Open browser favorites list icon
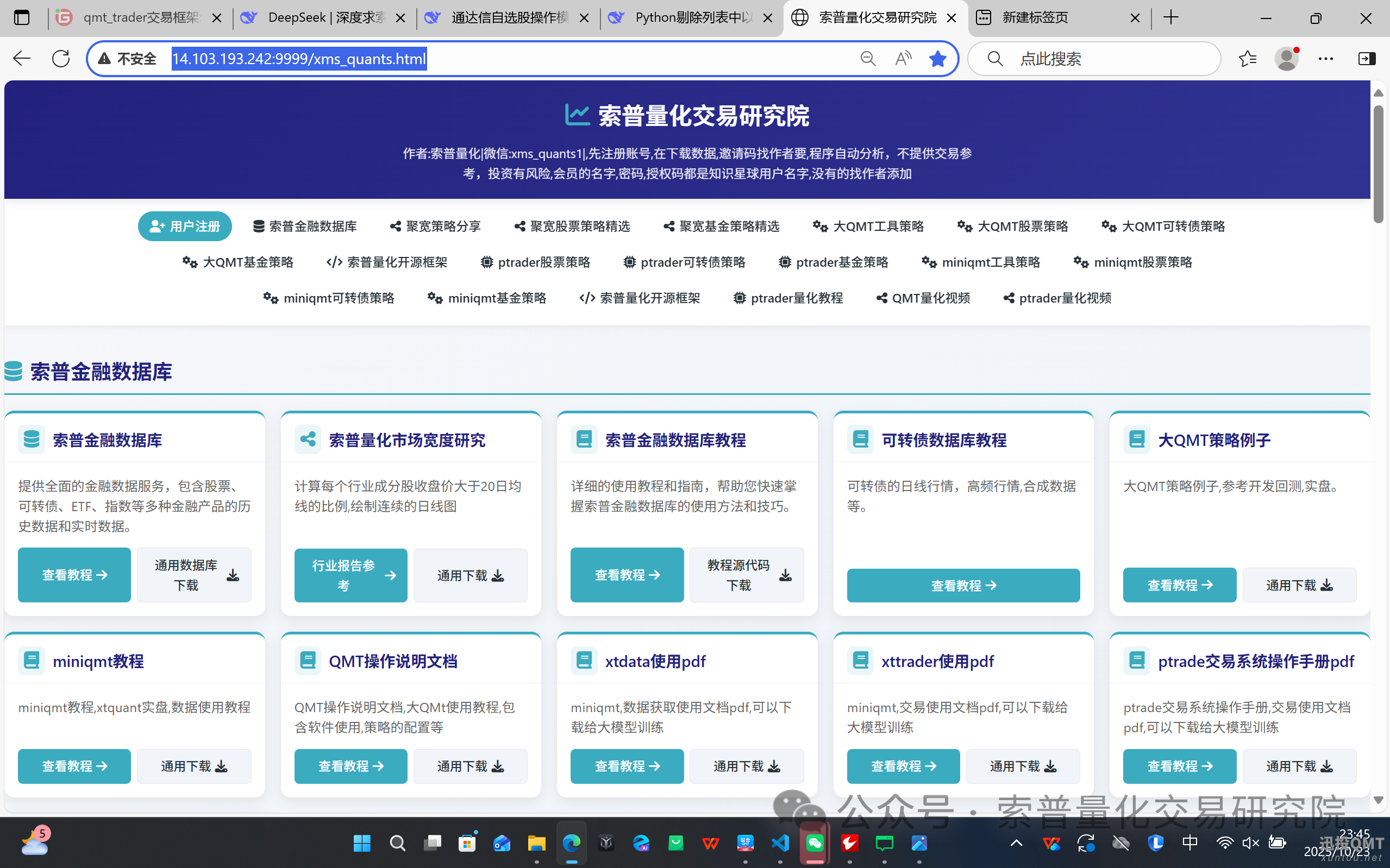Screen dimensions: 1390x868 click(x=1247, y=59)
